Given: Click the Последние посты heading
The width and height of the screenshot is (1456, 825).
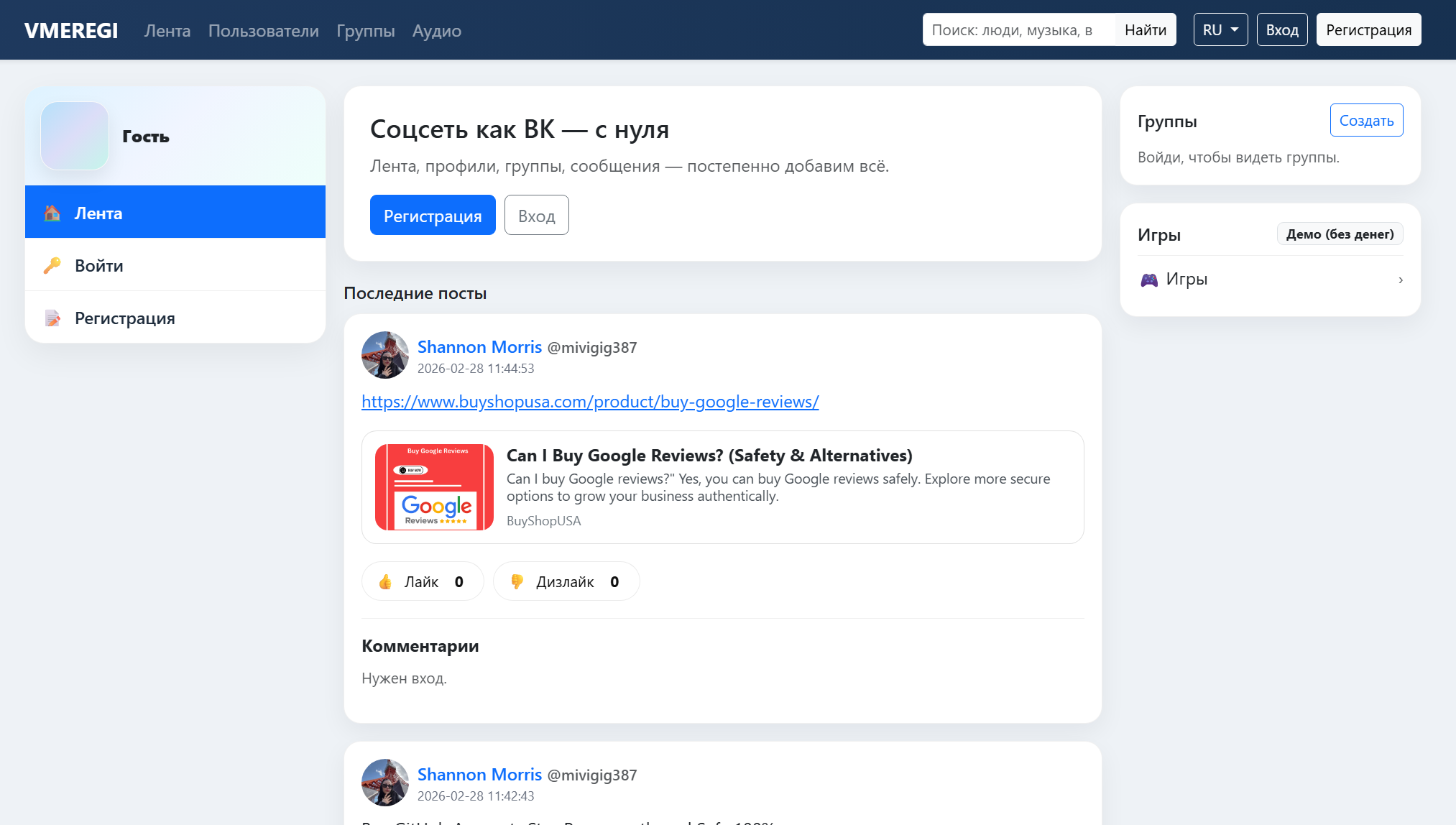Looking at the screenshot, I should coord(415,293).
